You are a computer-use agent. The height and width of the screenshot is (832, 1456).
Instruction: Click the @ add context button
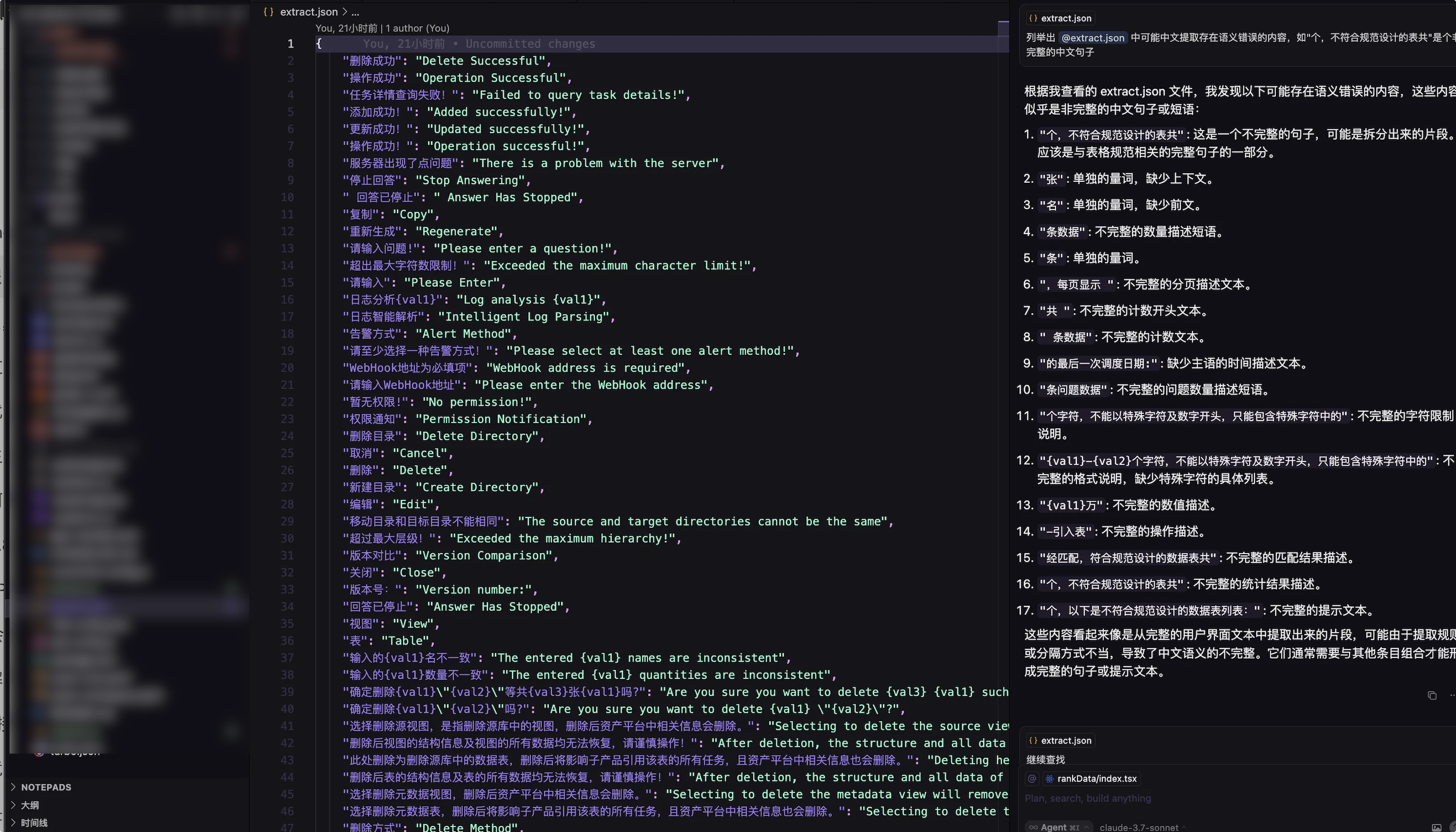pos(1032,778)
